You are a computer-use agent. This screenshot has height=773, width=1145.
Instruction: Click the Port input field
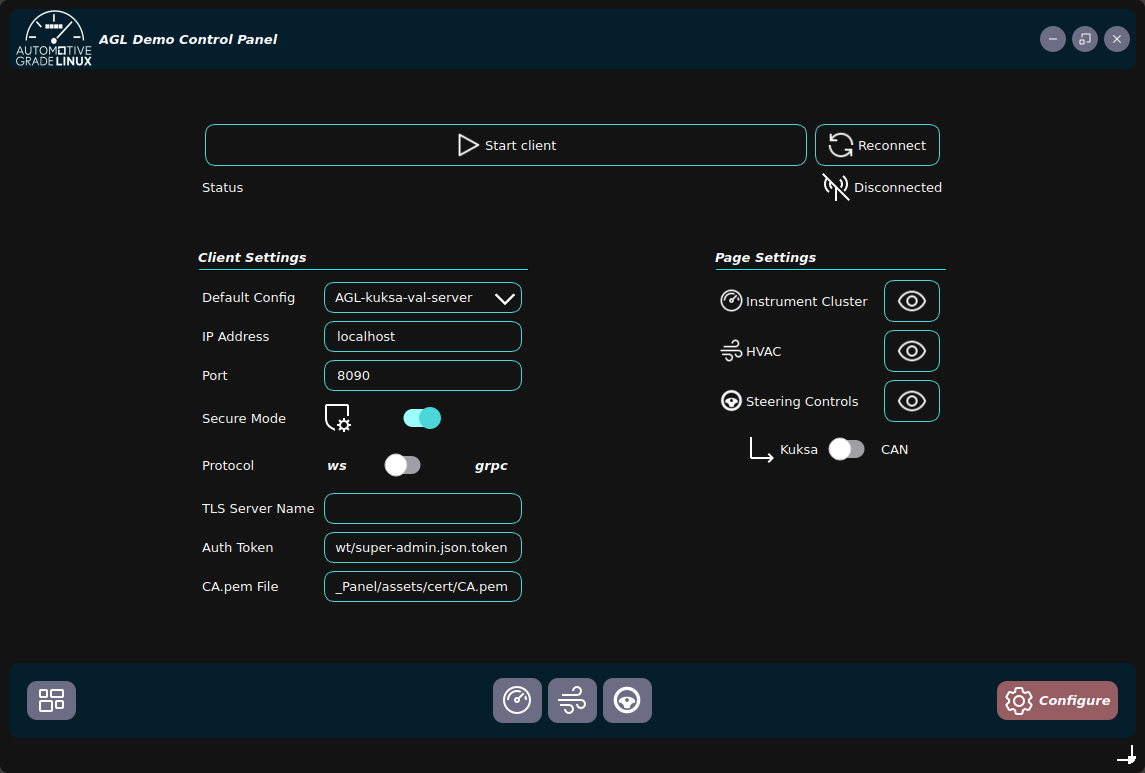click(x=423, y=375)
